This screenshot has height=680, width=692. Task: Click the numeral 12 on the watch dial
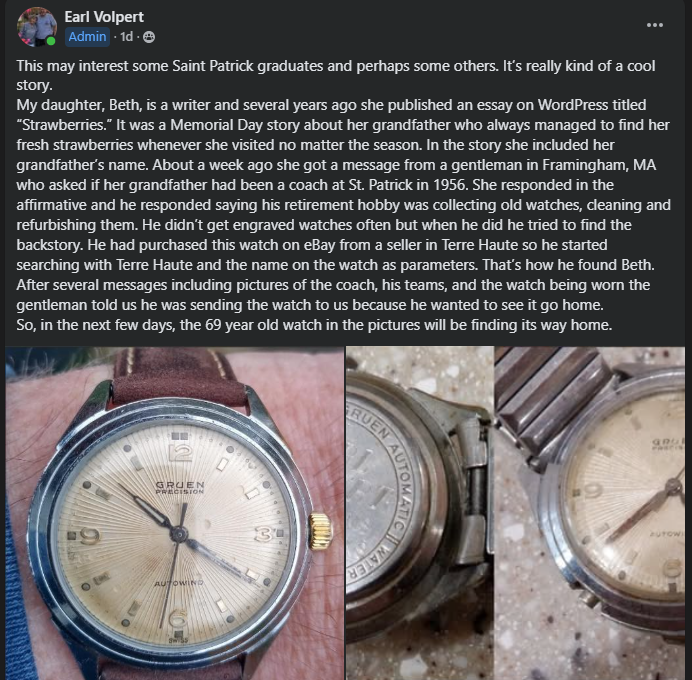[181, 453]
